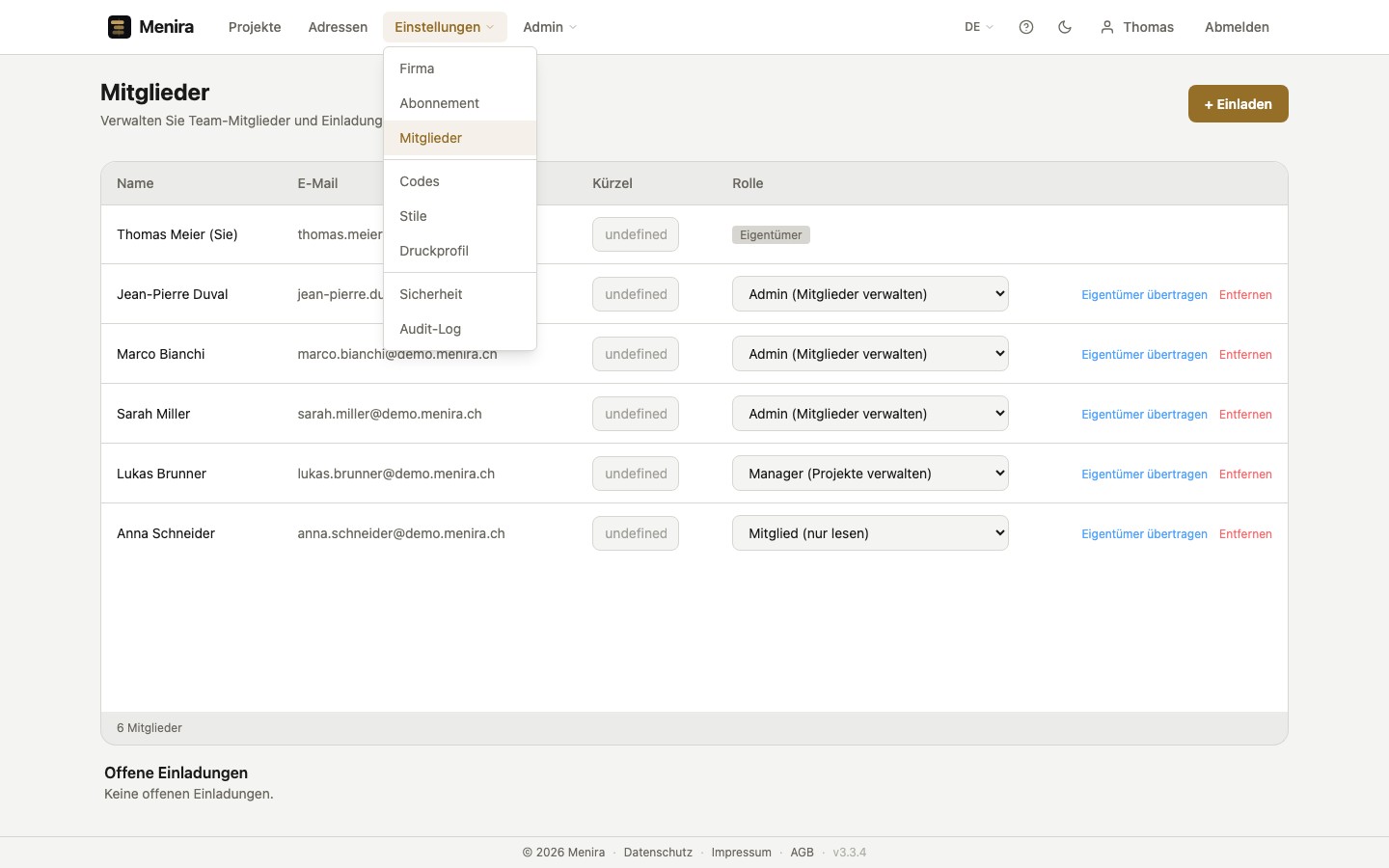Click the Menira logo icon
This screenshot has height=868, width=1389.
point(120,27)
